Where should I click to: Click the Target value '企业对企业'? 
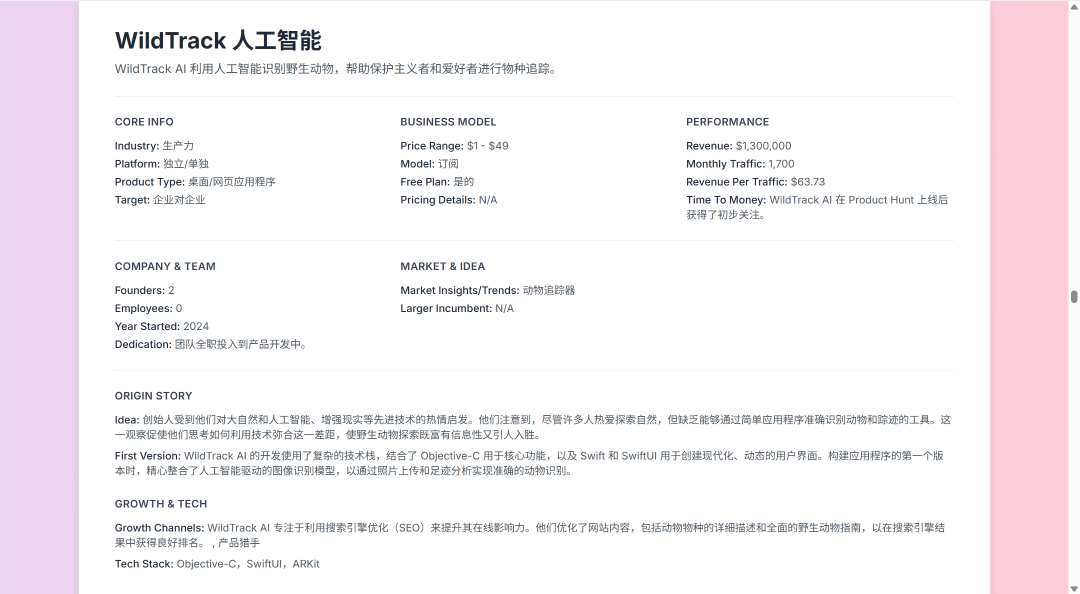point(179,200)
